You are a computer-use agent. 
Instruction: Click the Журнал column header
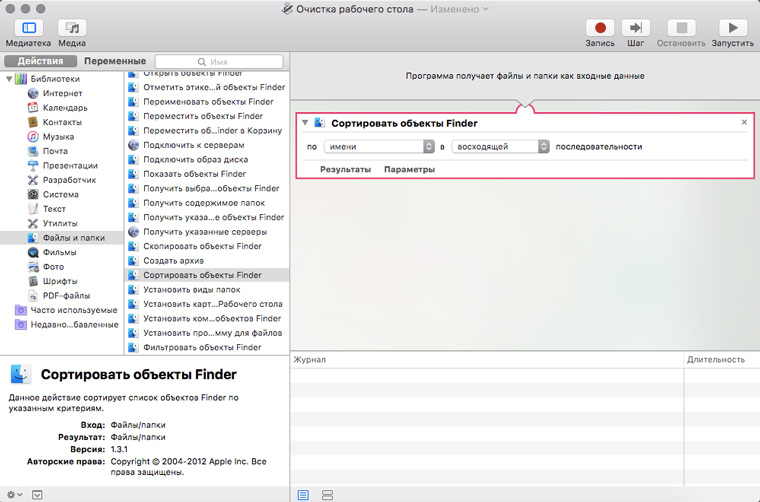pyautogui.click(x=487, y=360)
